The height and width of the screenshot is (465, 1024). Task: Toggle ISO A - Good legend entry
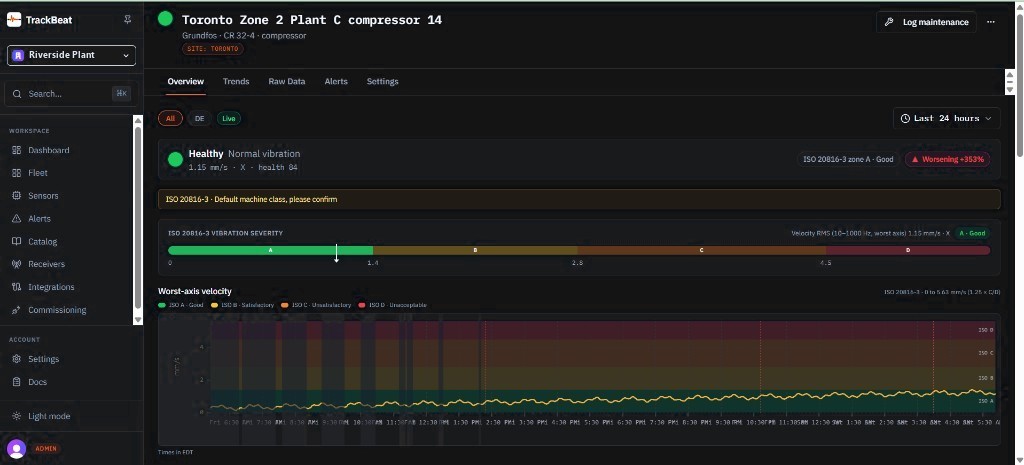point(181,305)
